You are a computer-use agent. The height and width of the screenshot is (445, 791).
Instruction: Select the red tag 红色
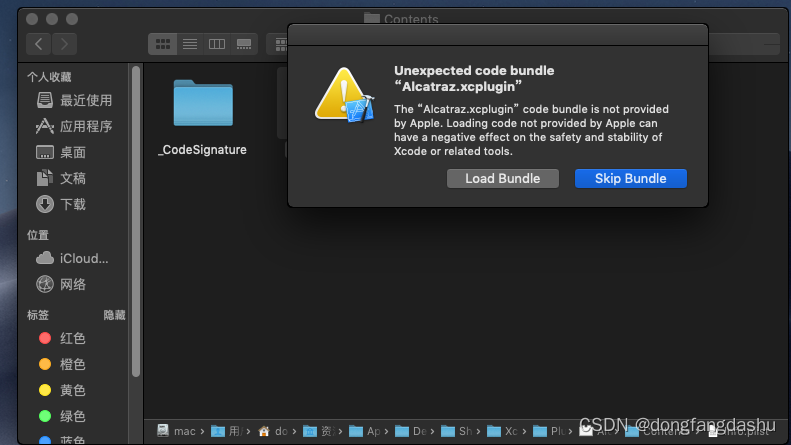[x=62, y=338]
